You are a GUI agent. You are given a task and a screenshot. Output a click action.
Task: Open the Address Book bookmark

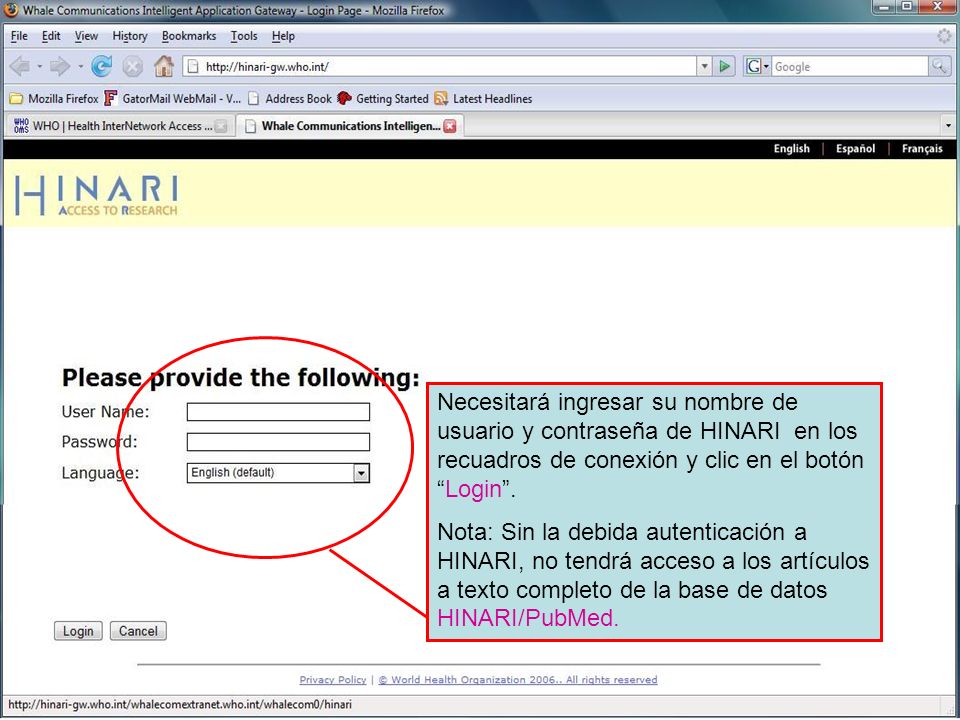pos(290,99)
